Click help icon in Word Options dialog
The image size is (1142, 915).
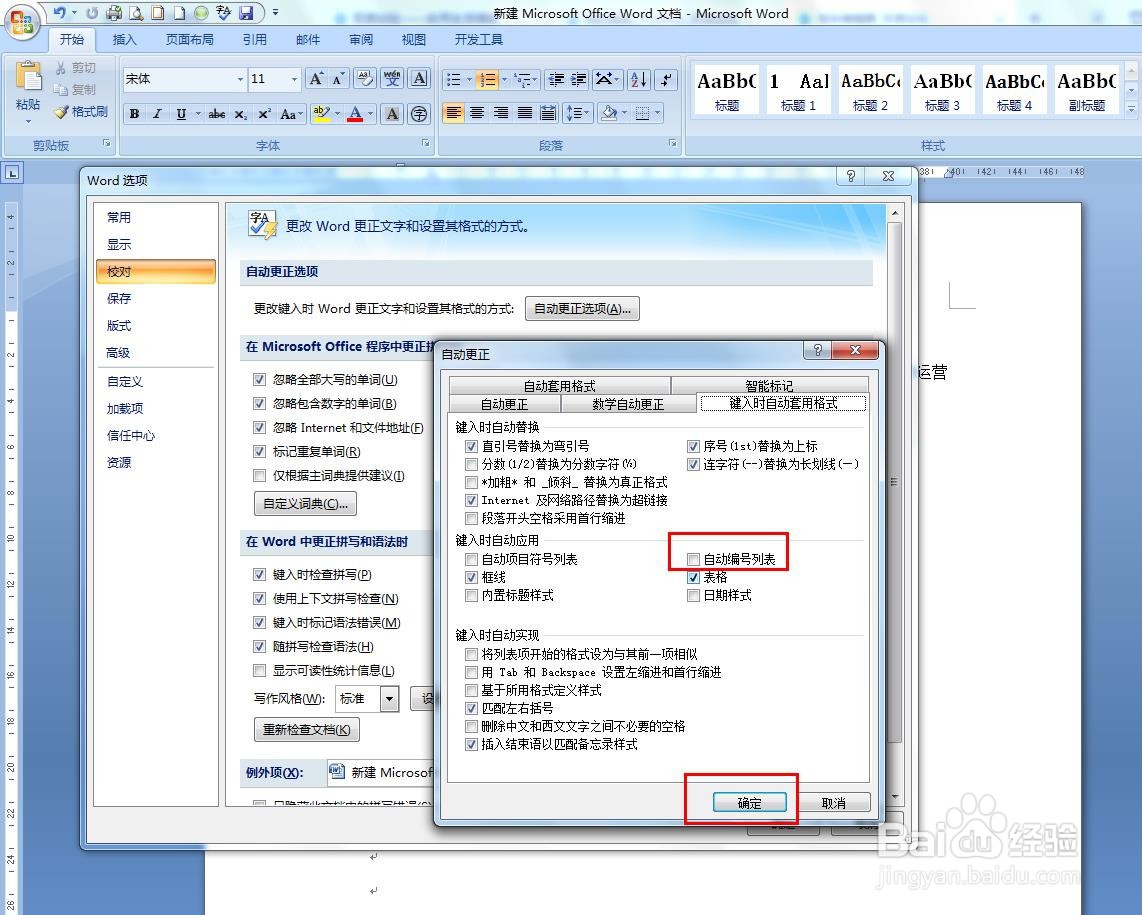pyautogui.click(x=850, y=176)
